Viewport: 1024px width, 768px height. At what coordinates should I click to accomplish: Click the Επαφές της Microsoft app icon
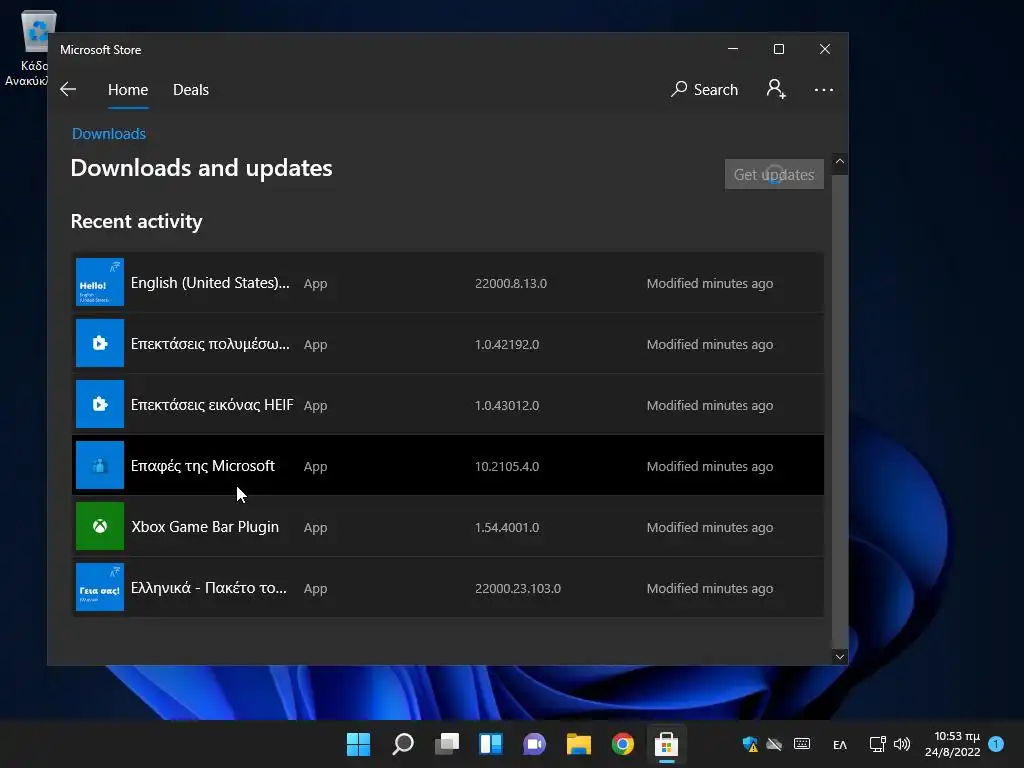click(x=100, y=465)
